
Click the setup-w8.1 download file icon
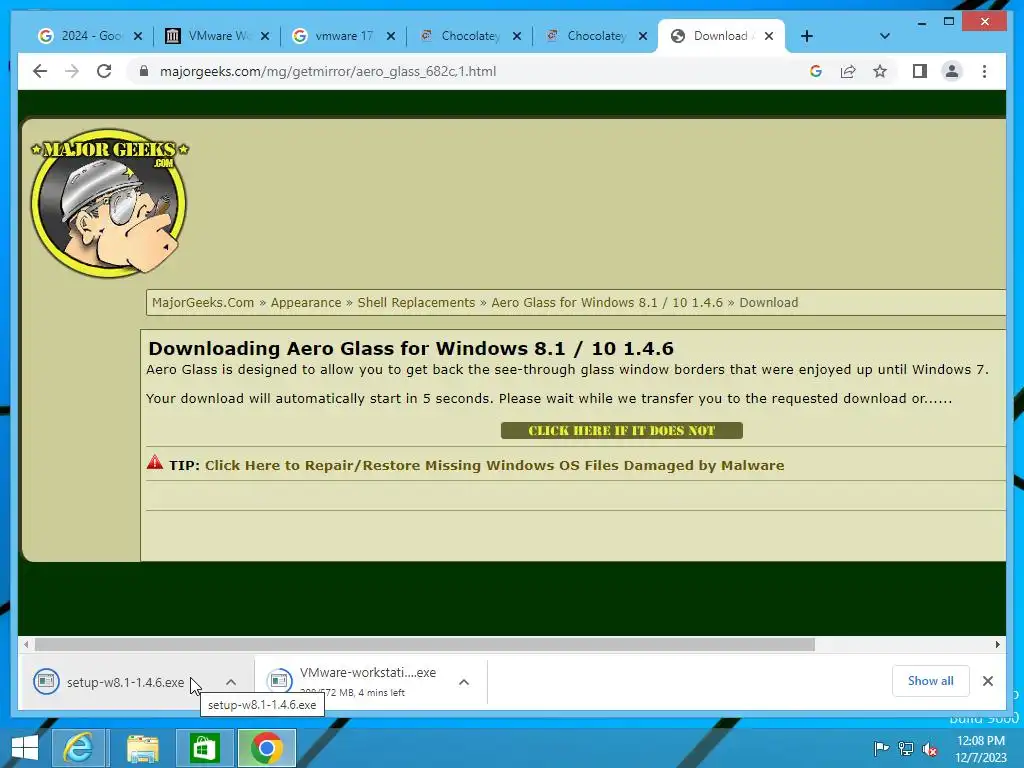click(x=46, y=681)
